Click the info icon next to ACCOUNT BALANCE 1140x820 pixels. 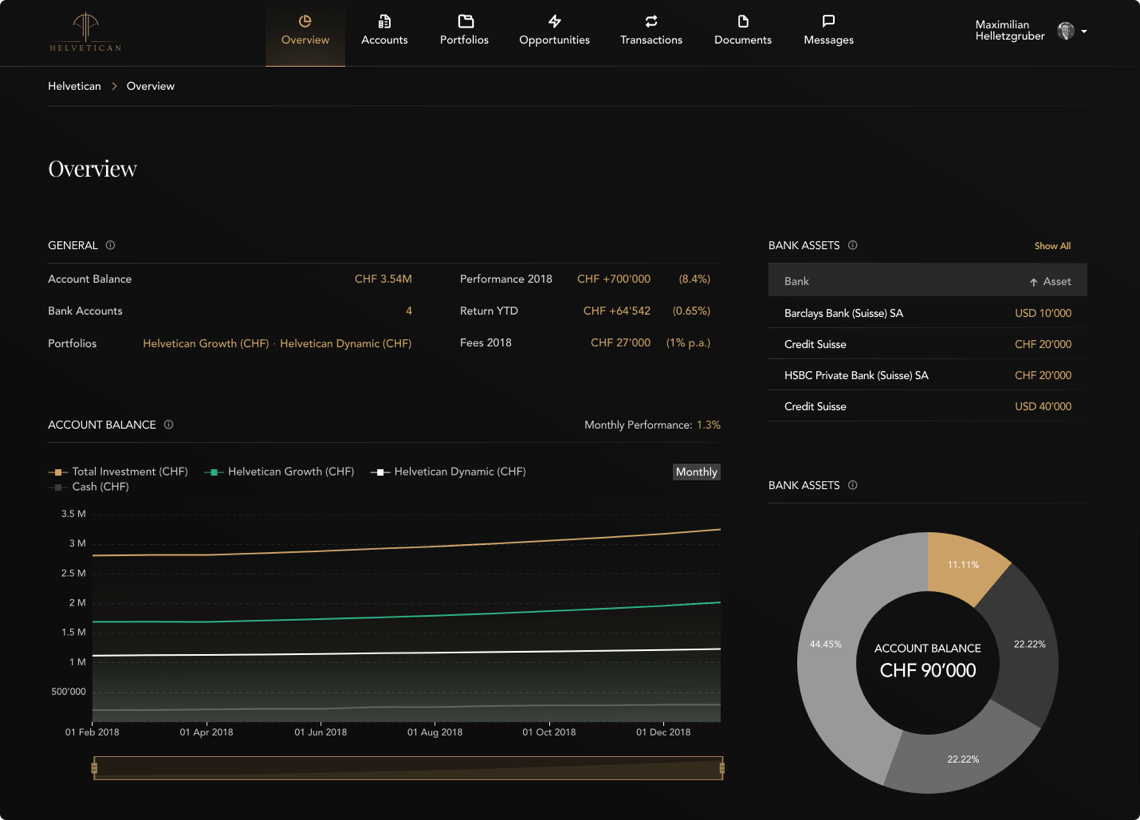(169, 424)
